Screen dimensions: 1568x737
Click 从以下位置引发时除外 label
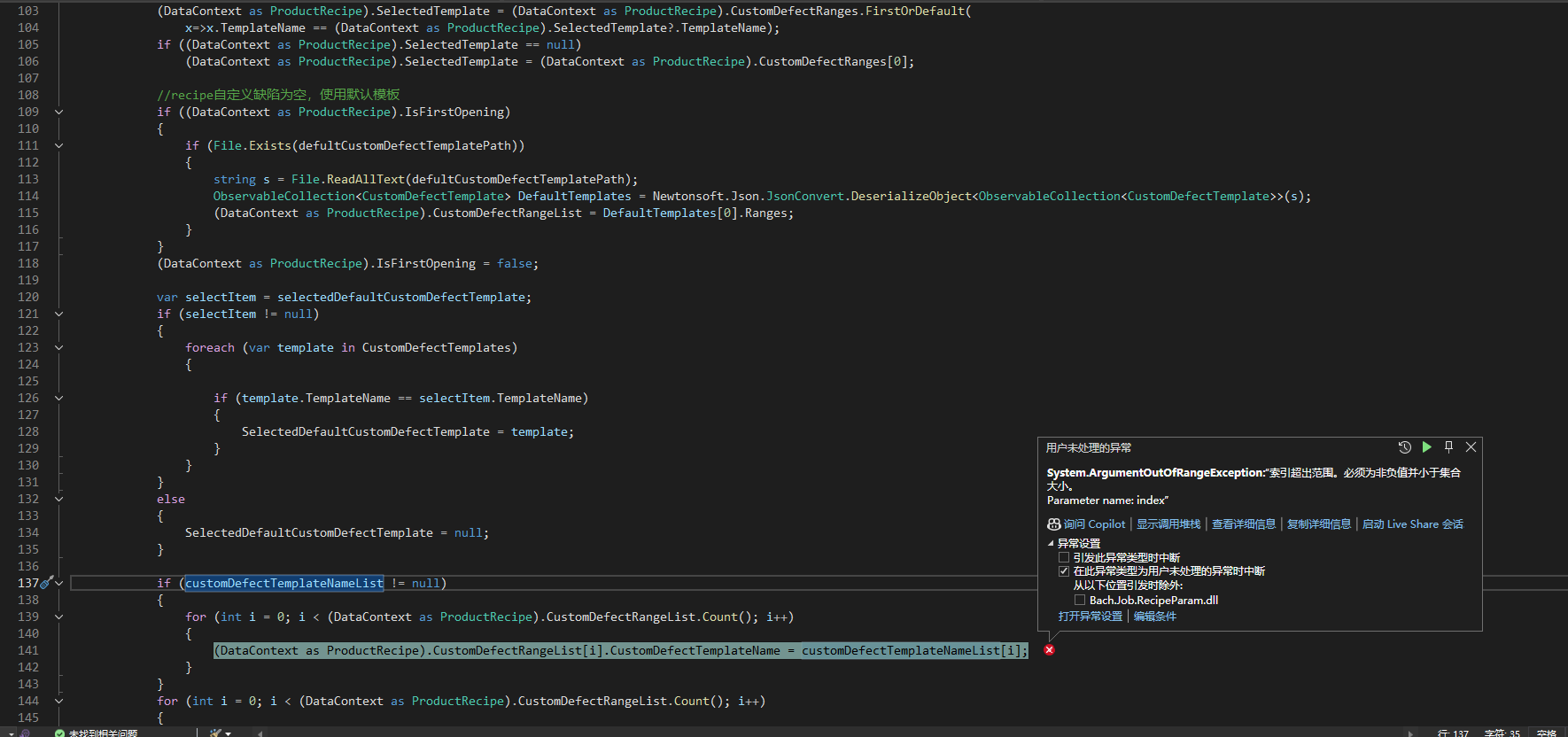click(1128, 586)
